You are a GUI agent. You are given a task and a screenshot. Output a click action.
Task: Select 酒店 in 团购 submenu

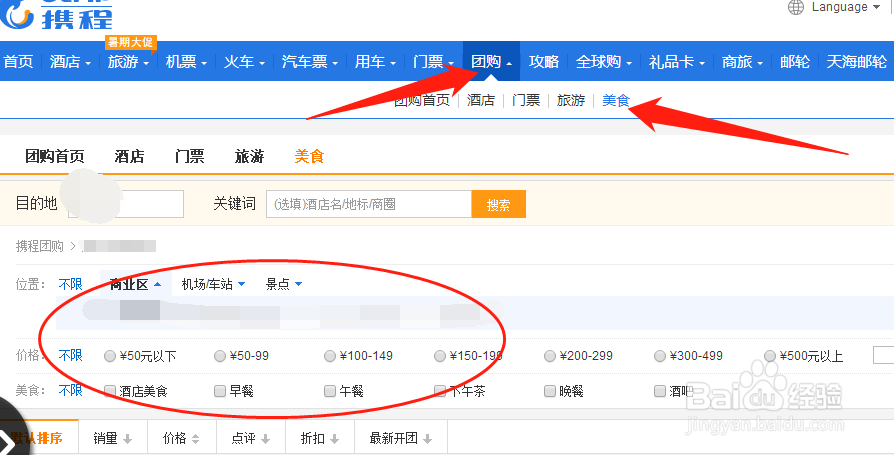(481, 100)
